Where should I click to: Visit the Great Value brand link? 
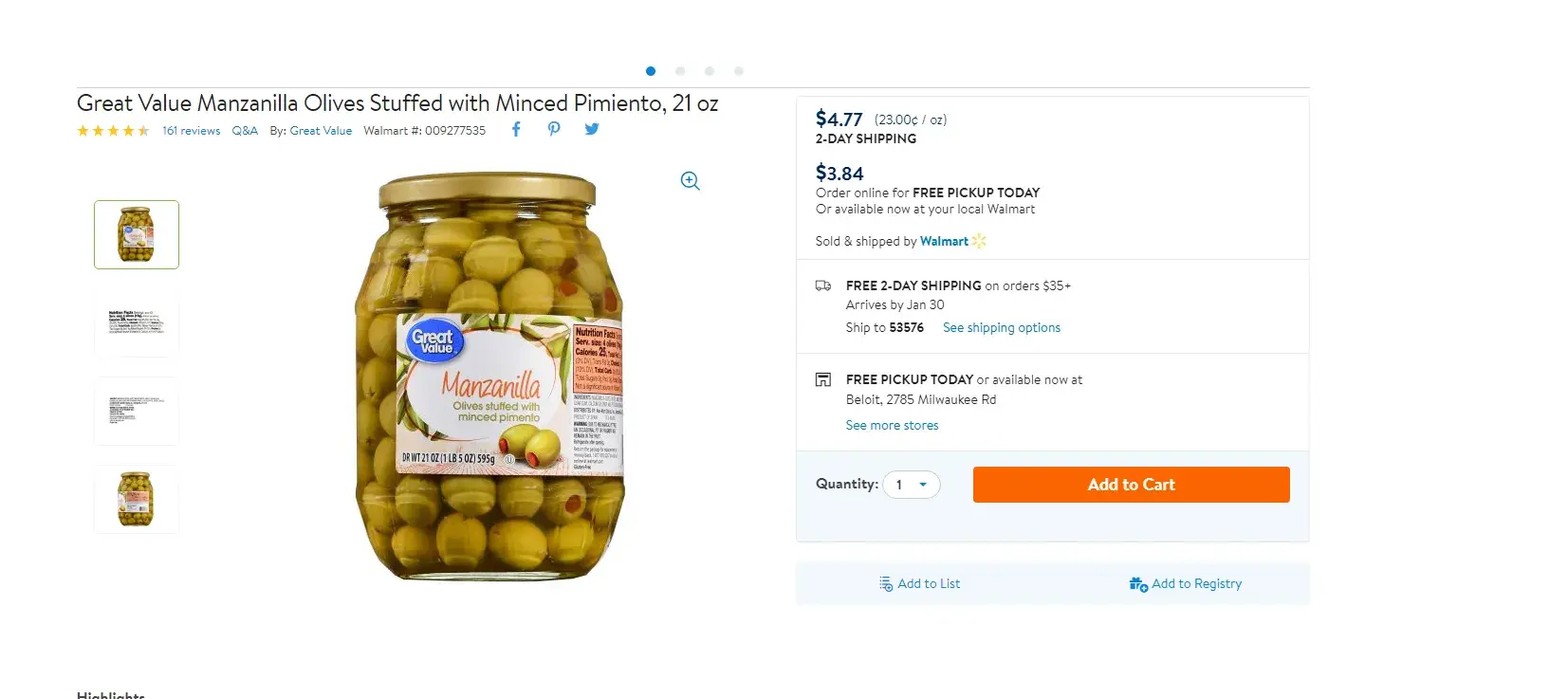tap(321, 131)
